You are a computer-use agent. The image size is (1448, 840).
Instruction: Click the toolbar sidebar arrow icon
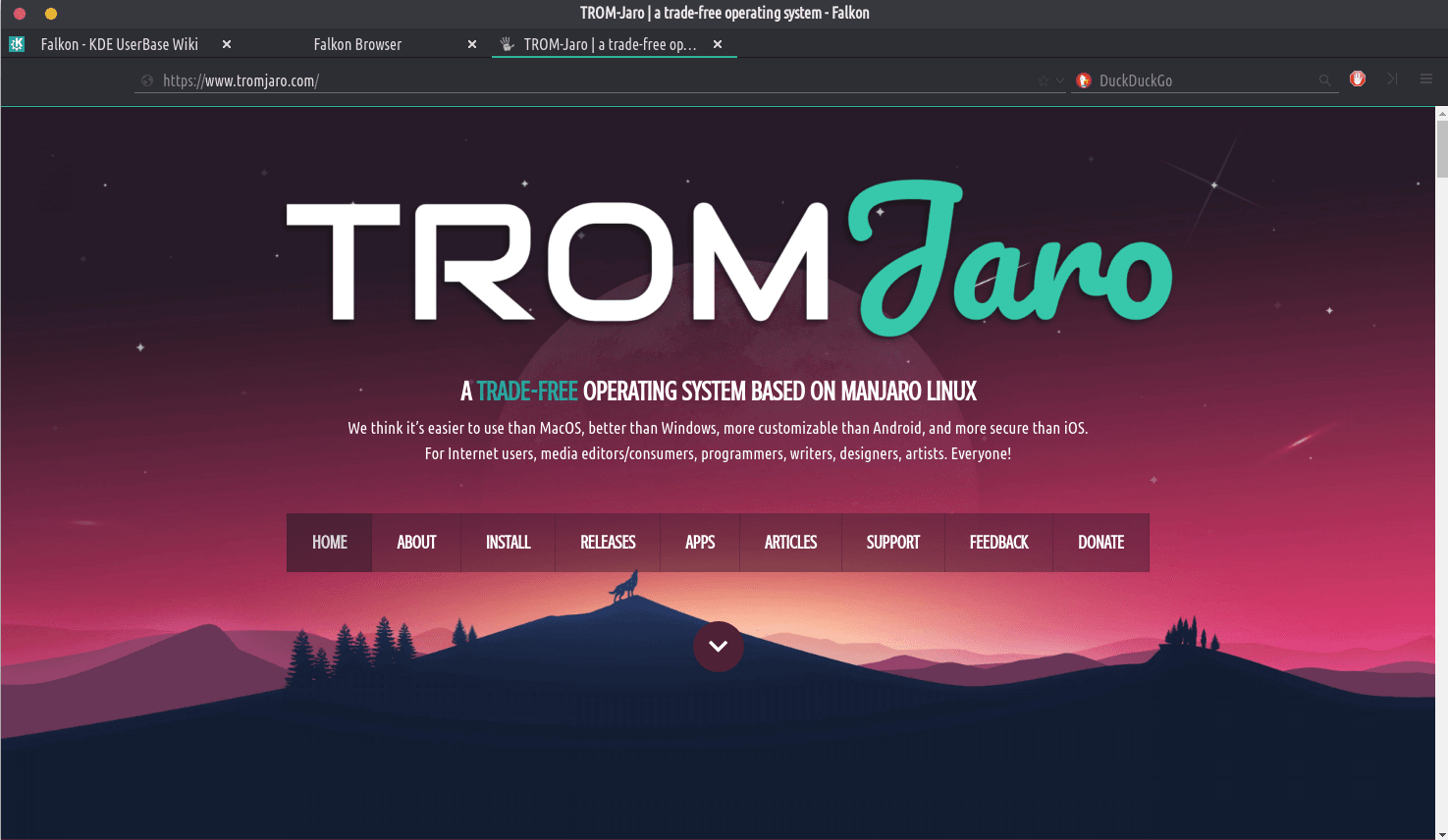(x=1392, y=79)
